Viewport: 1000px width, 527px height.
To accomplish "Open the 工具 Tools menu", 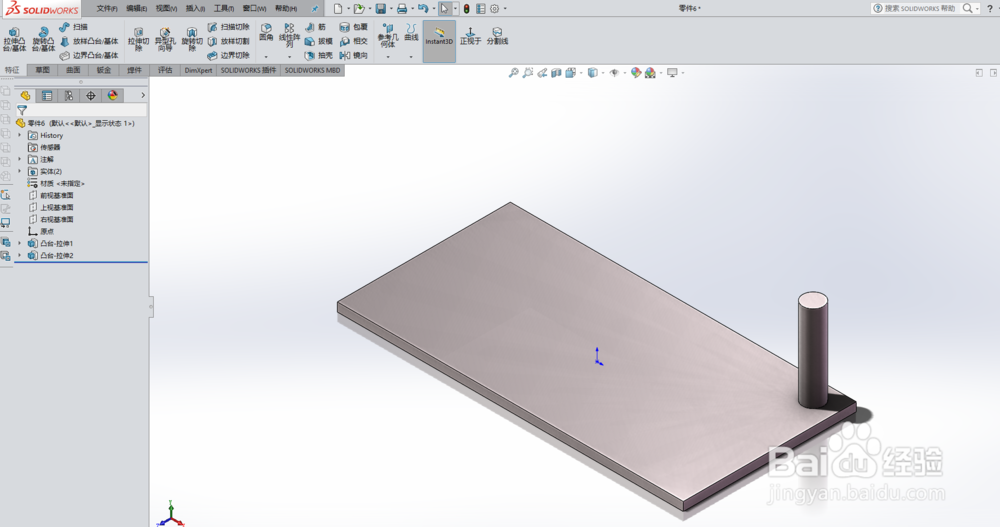I will point(224,9).
